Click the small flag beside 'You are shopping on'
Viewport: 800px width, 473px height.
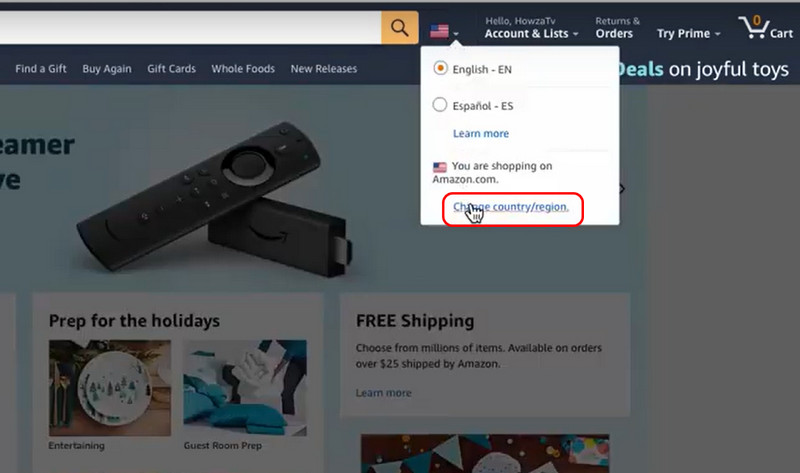click(439, 167)
